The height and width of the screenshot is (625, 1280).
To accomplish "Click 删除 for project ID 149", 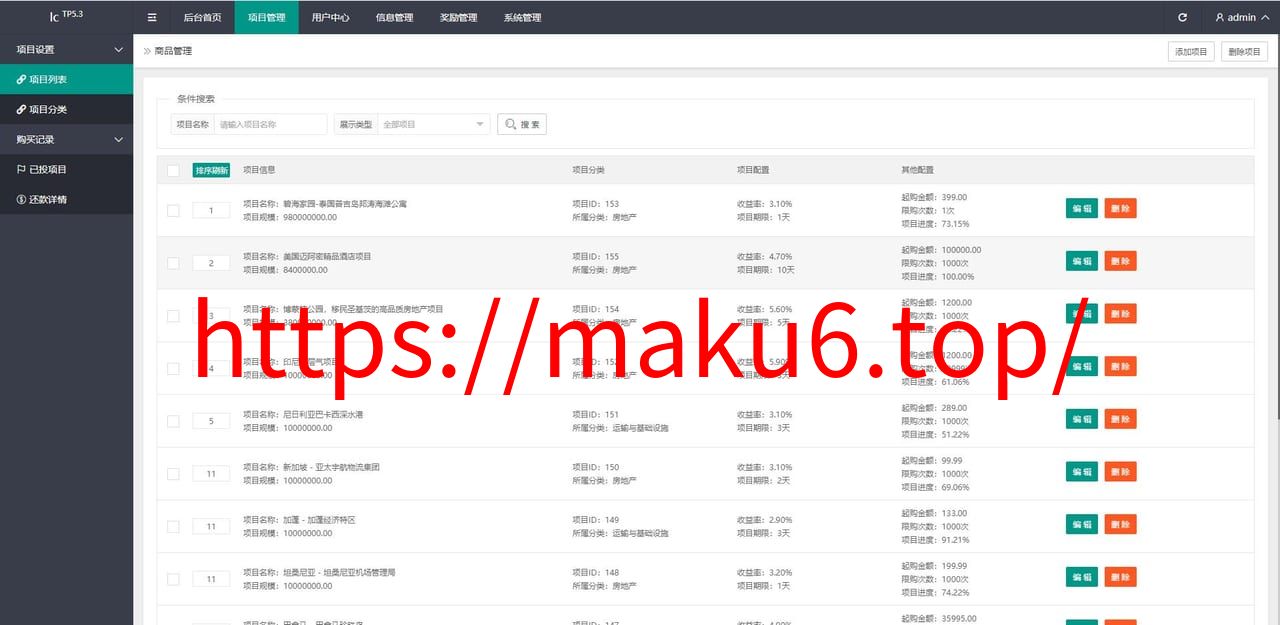I will [1120, 524].
